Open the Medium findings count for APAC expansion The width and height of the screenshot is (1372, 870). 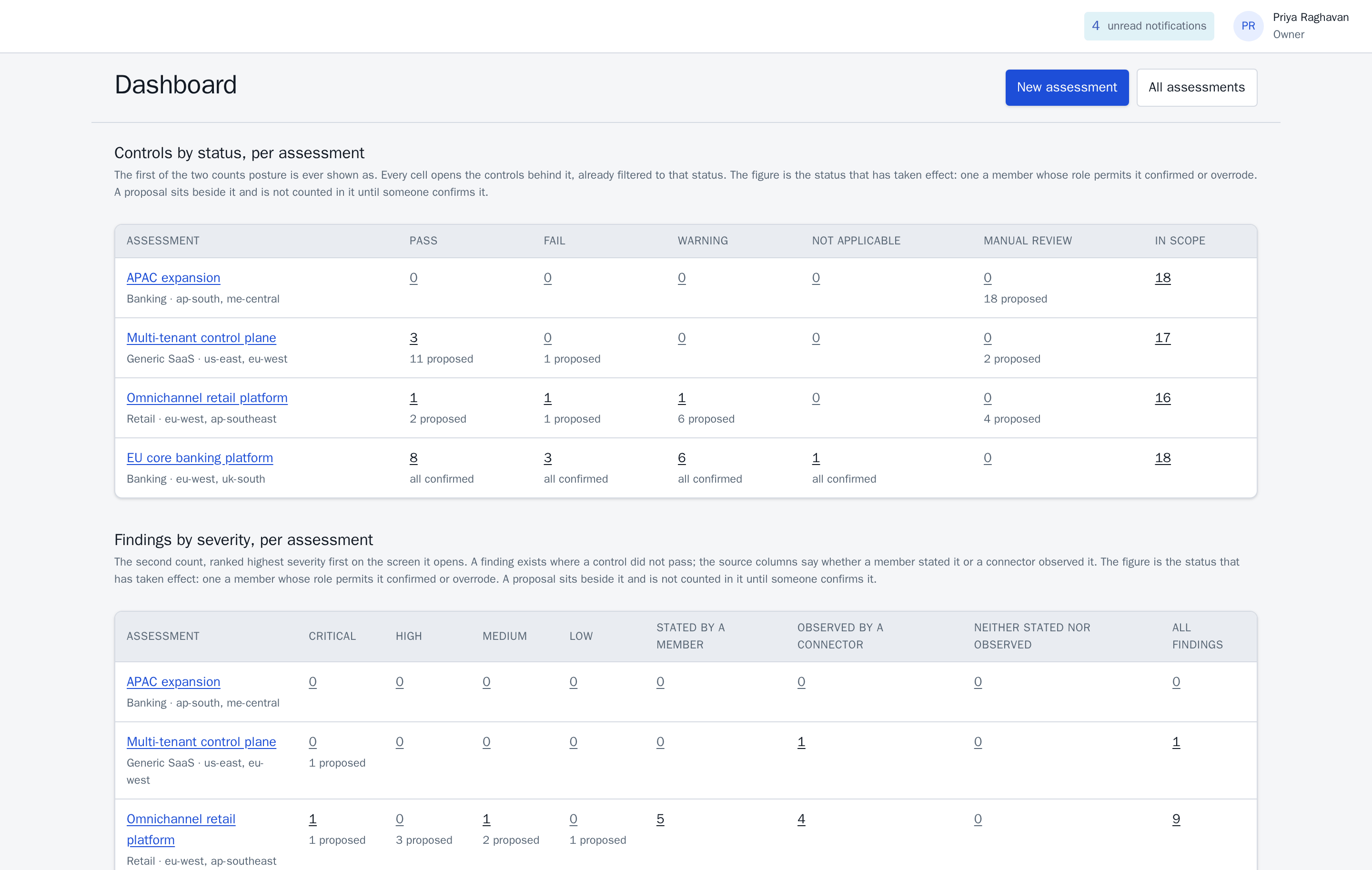coord(486,681)
